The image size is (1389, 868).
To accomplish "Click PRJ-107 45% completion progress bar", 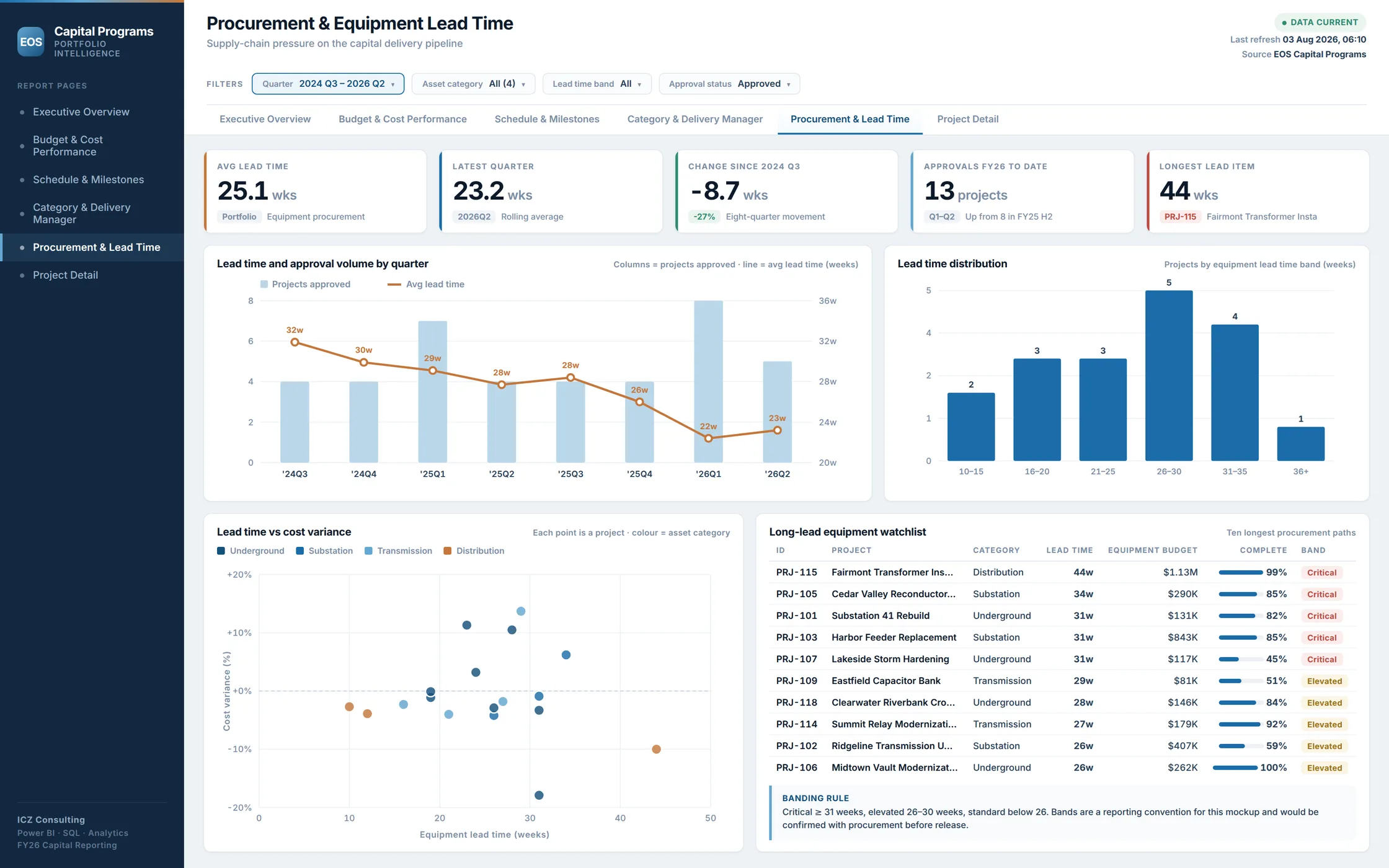I will click(1241, 659).
